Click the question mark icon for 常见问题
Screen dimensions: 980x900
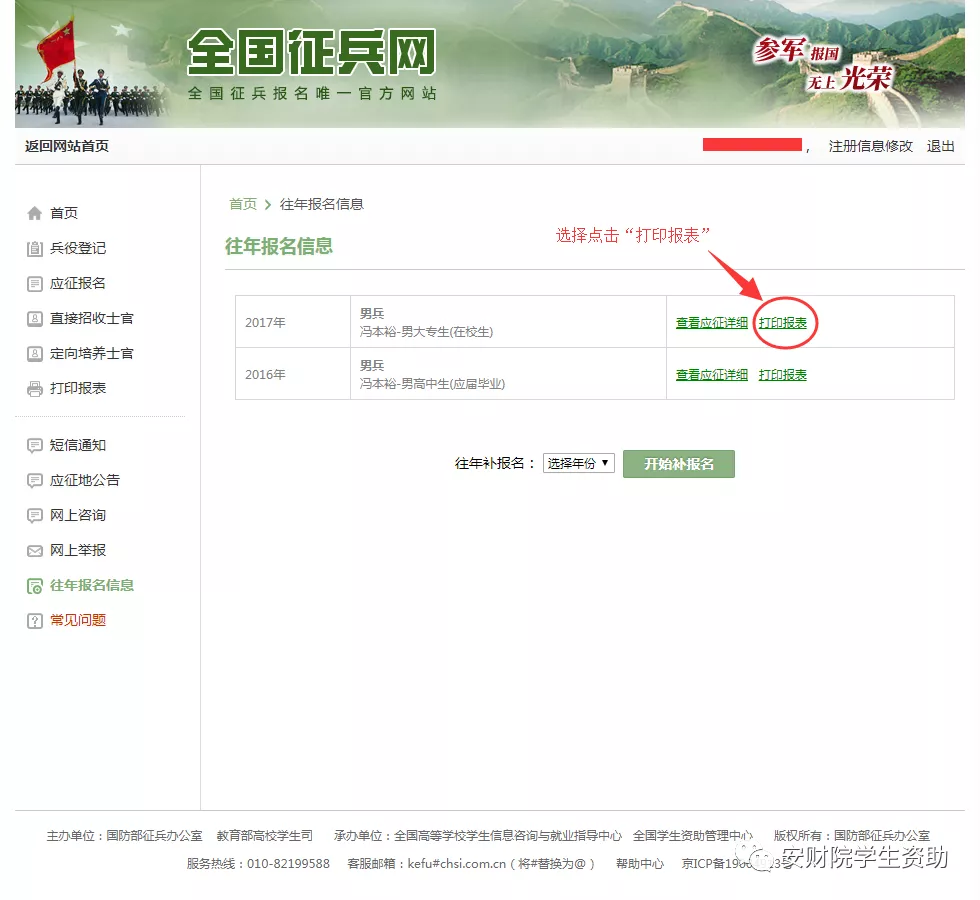[x=35, y=621]
